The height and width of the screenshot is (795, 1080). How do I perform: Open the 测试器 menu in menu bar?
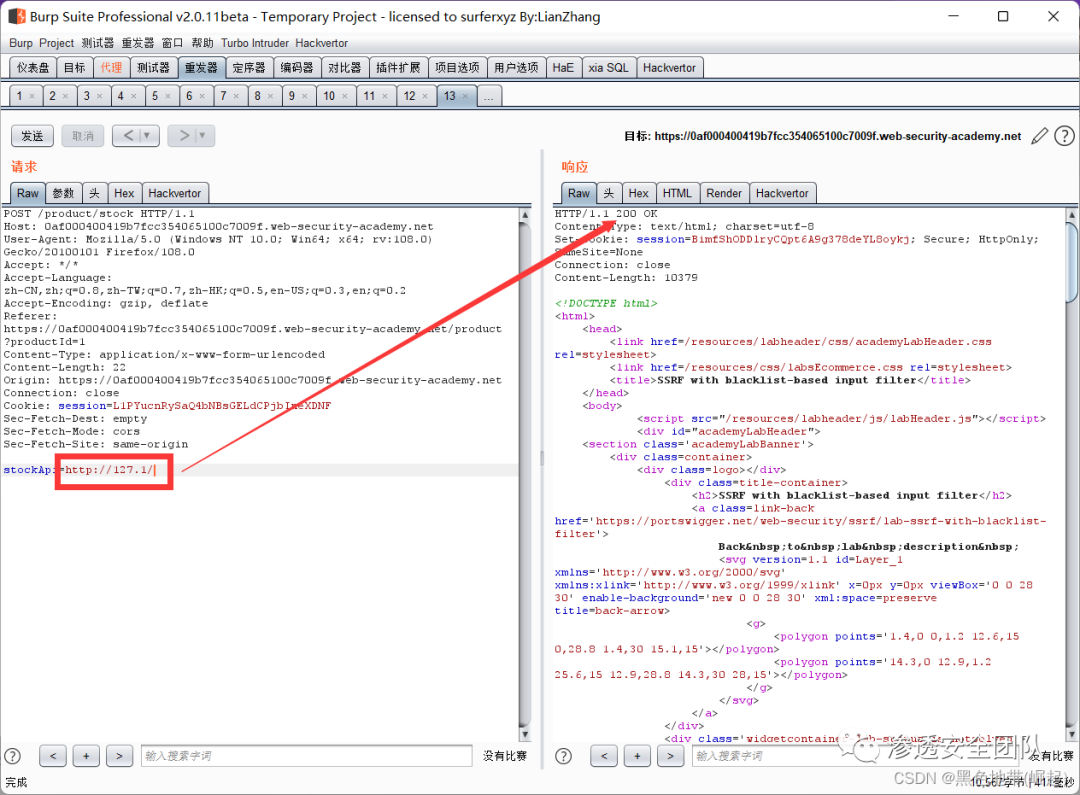(98, 43)
